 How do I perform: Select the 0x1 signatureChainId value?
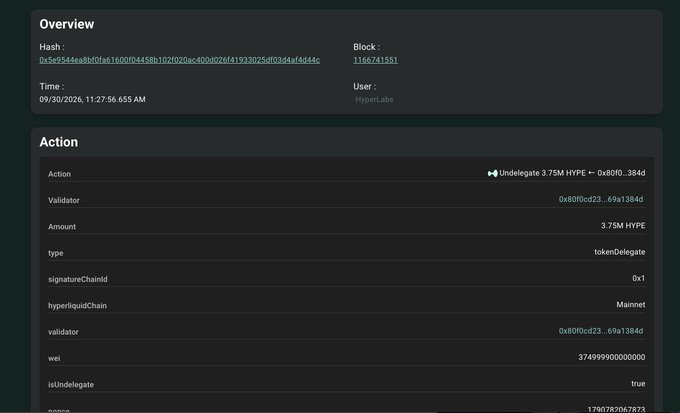click(x=638, y=278)
